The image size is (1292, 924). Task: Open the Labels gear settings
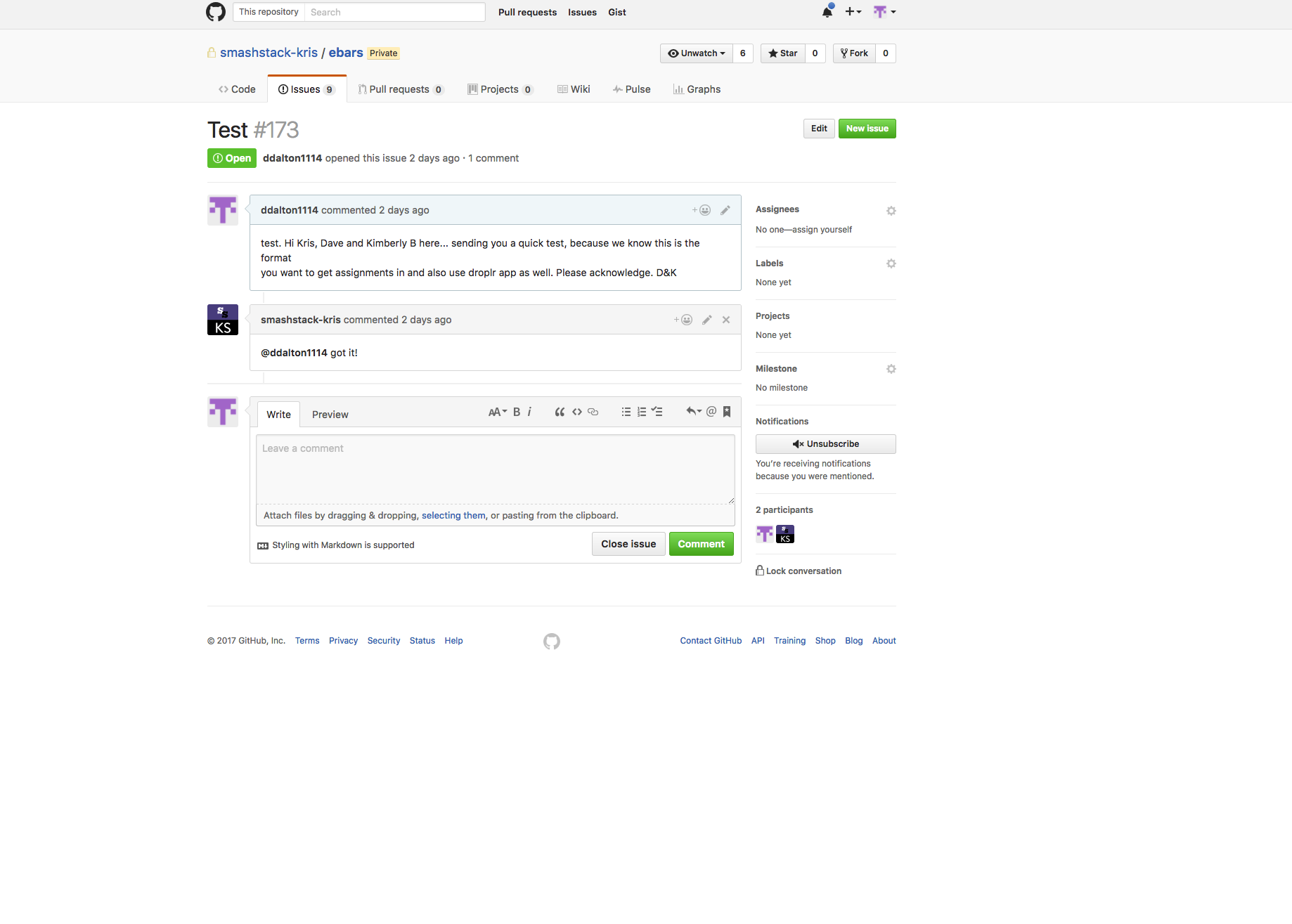click(891, 263)
